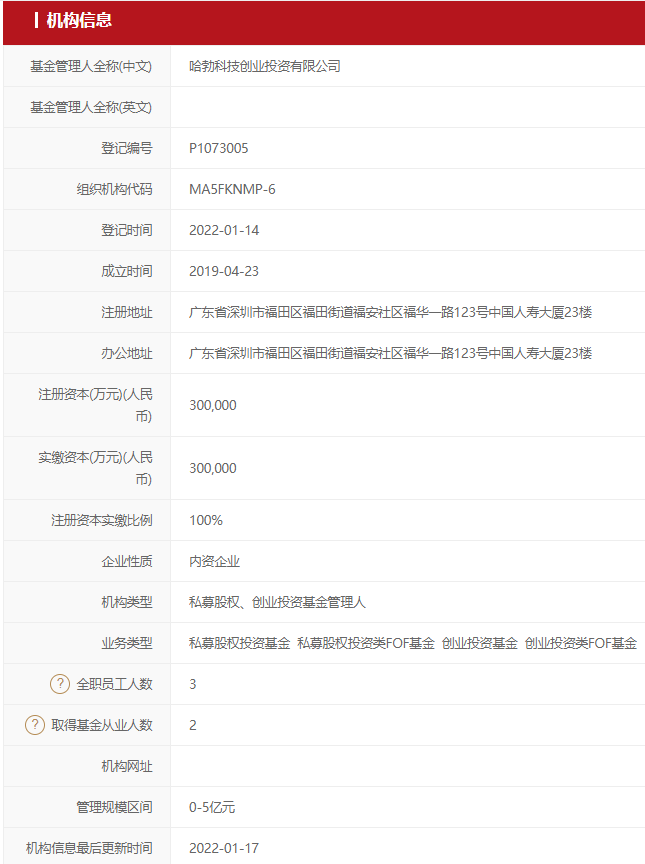
Task: Click paid-in ratio value 100%
Action: [x=205, y=520]
